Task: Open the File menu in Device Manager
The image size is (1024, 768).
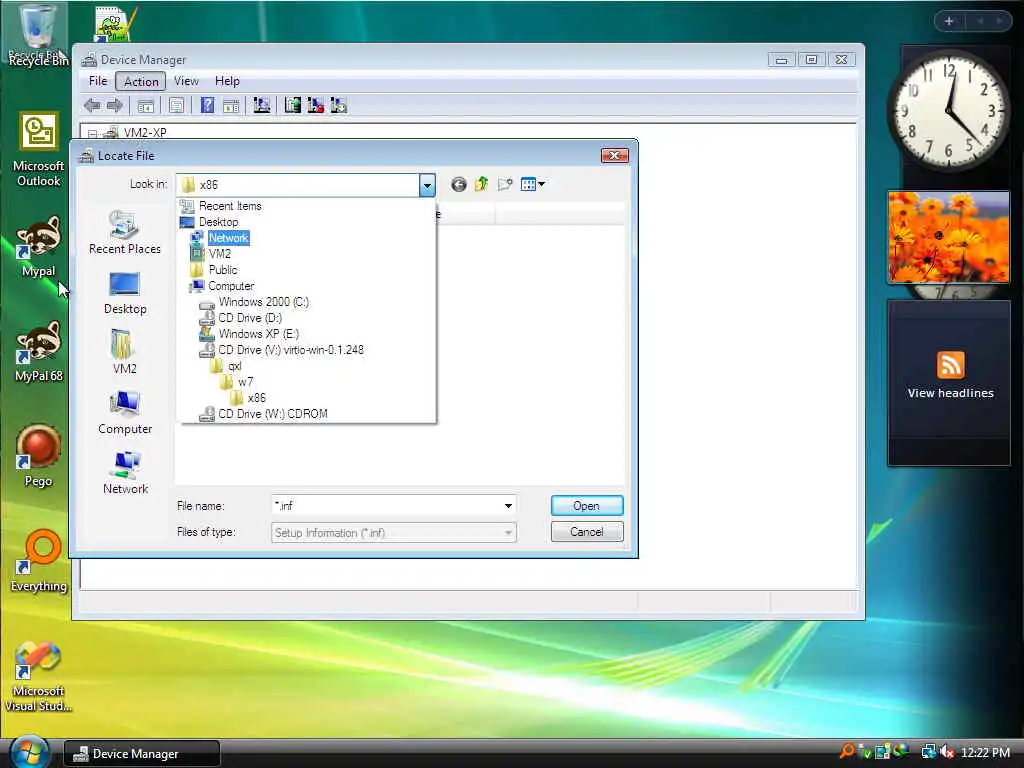Action: click(98, 81)
